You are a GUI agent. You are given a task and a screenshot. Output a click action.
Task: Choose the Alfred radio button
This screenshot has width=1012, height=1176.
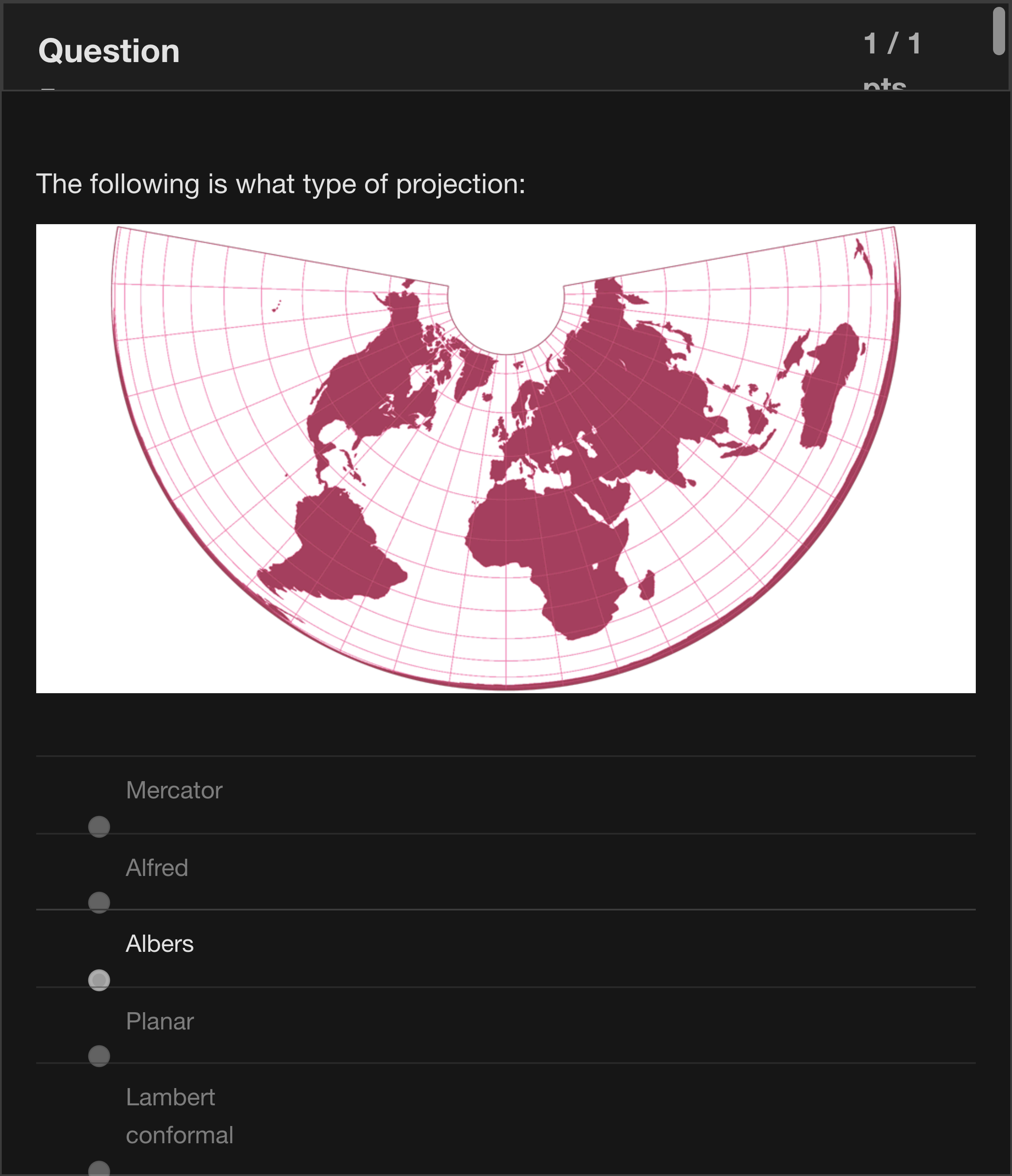[x=99, y=902]
